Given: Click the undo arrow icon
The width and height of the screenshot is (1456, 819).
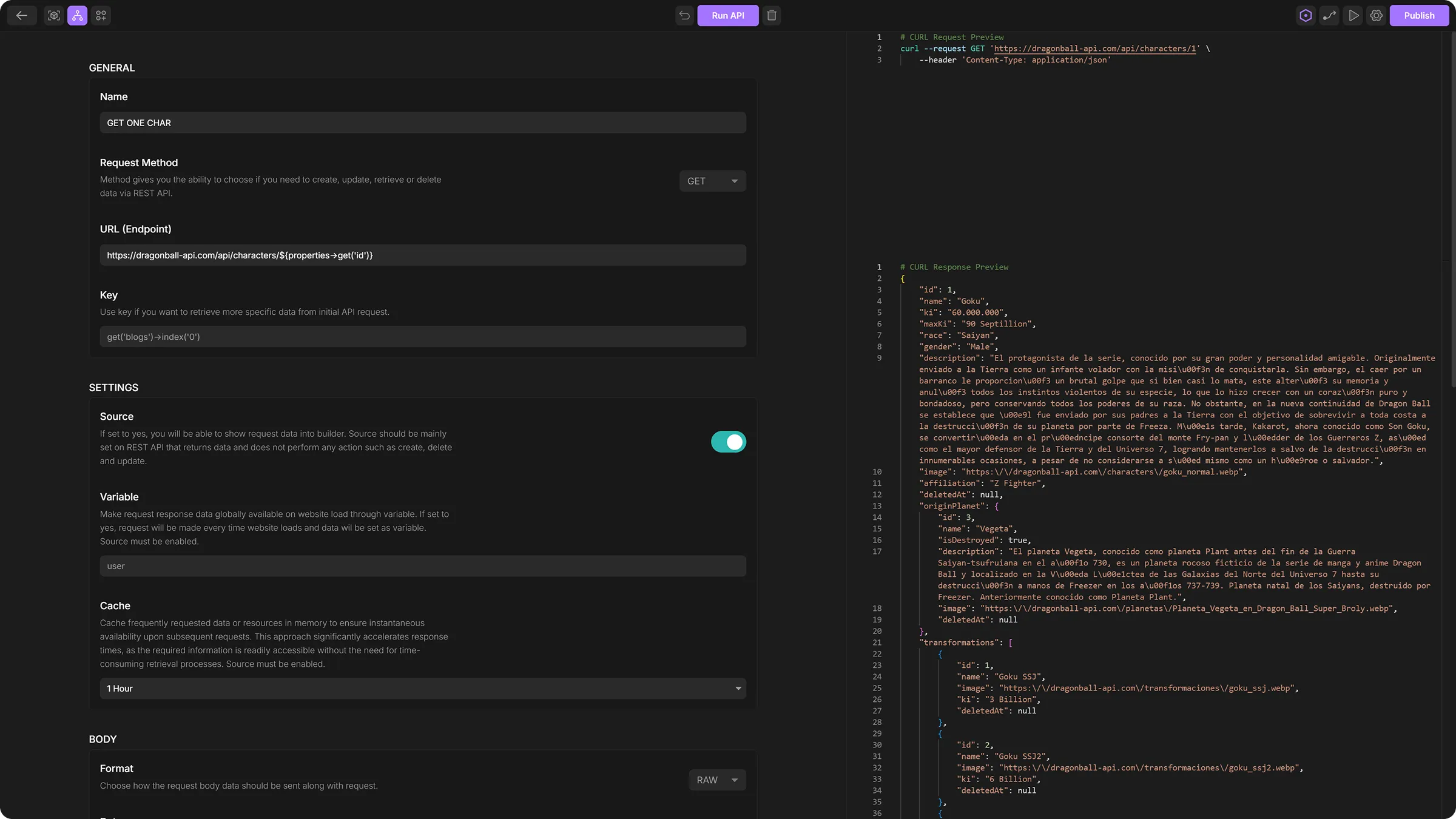Looking at the screenshot, I should (684, 15).
